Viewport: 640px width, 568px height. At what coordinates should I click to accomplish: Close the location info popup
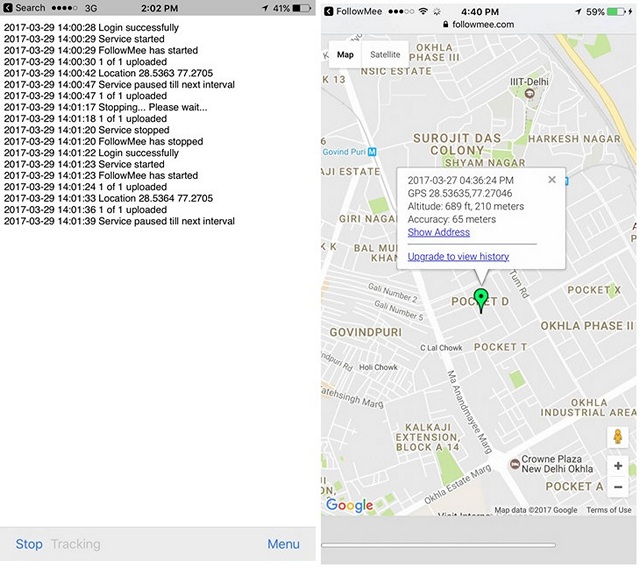pyautogui.click(x=552, y=180)
